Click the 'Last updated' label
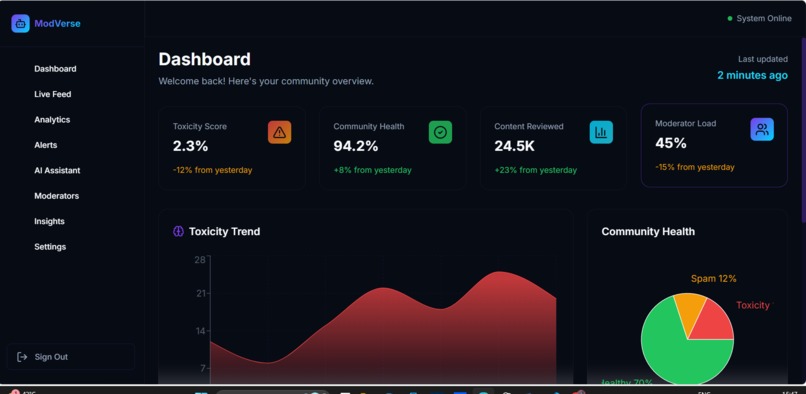Image resolution: width=806 pixels, height=394 pixels. [763, 59]
